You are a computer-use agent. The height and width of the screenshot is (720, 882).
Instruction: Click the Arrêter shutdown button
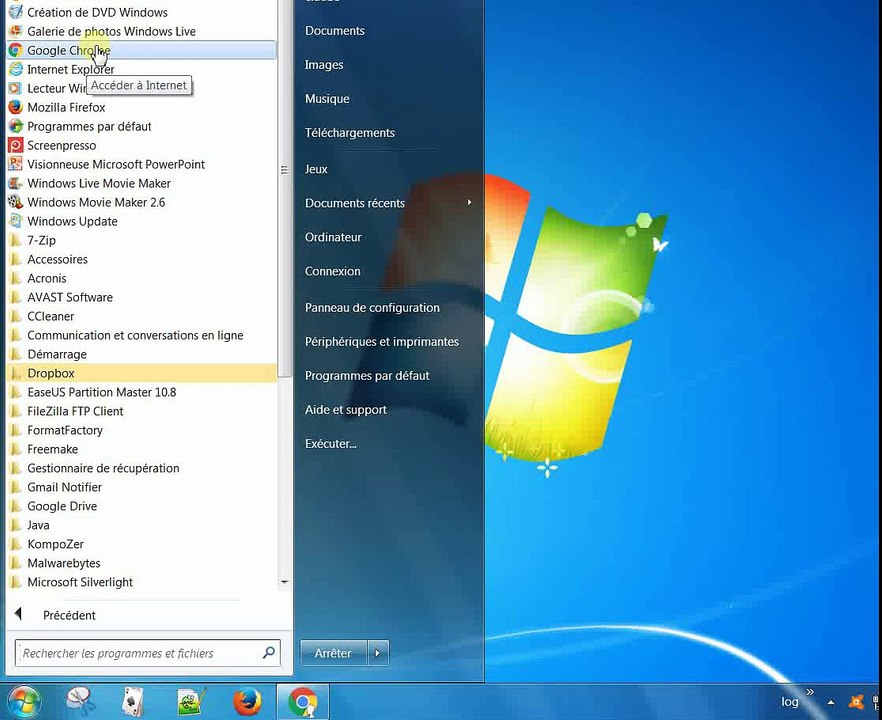[334, 653]
